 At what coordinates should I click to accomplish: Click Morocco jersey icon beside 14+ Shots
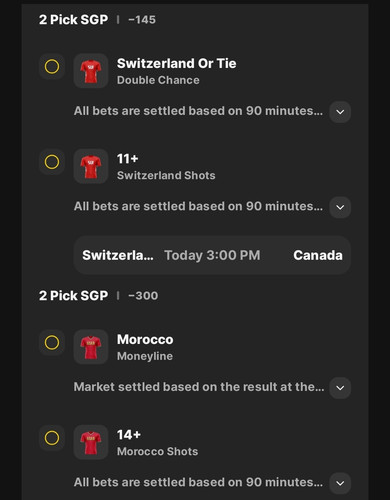91,442
